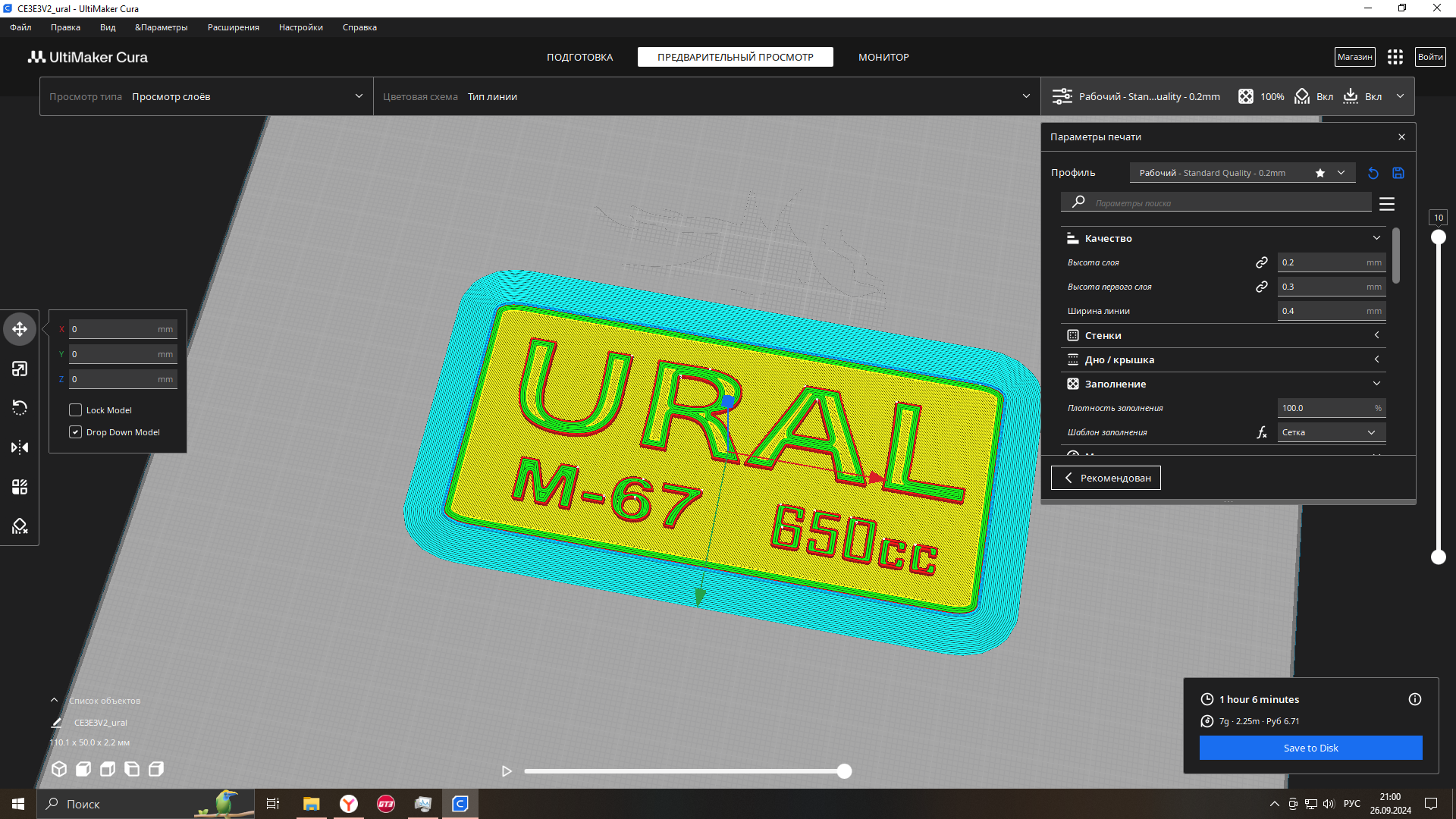
Task: Click the top layer slider handle
Action: 1438,237
